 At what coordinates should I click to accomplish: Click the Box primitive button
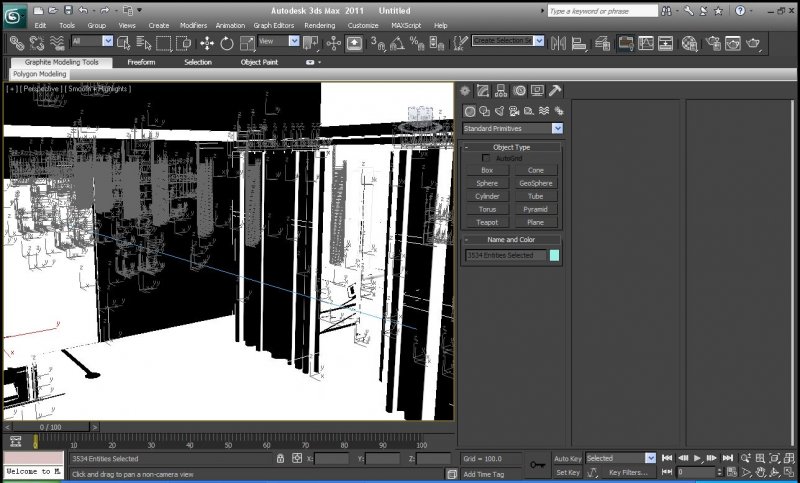[x=487, y=170]
